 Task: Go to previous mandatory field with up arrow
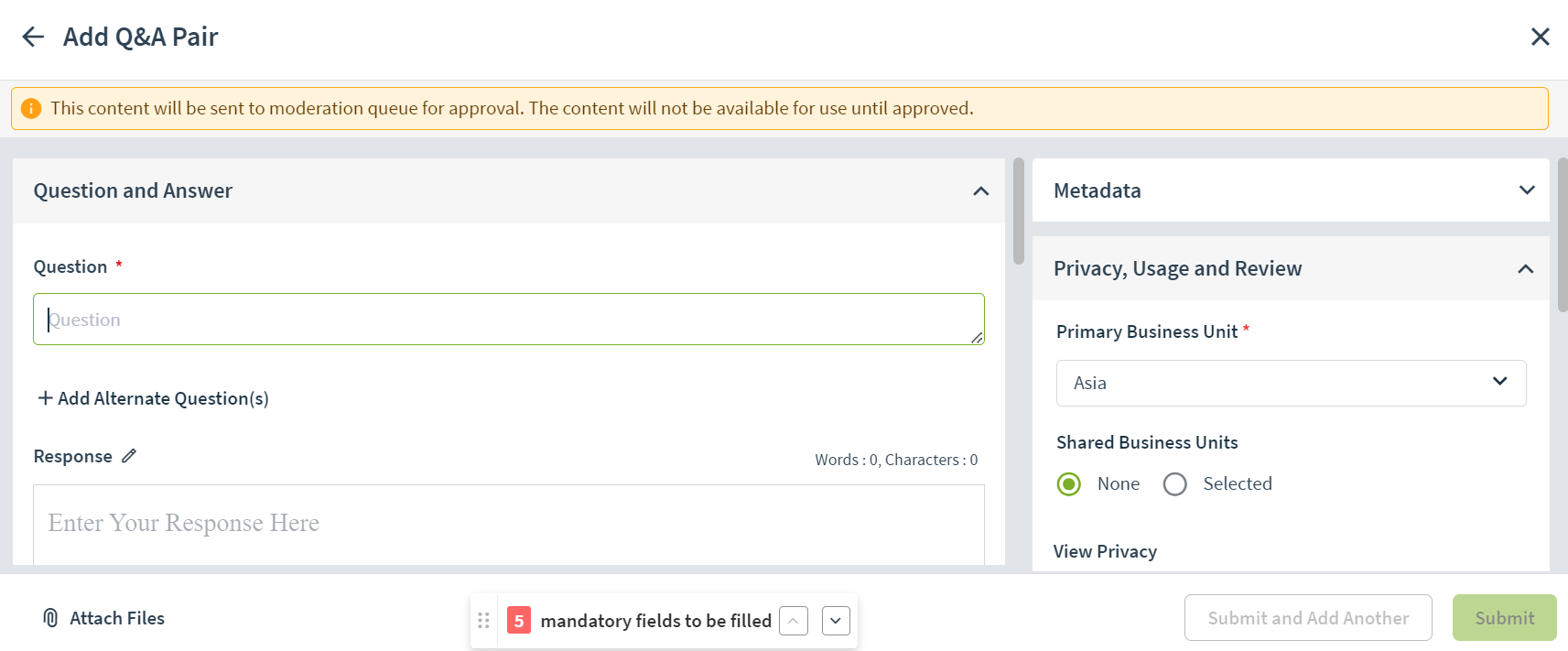click(x=794, y=621)
